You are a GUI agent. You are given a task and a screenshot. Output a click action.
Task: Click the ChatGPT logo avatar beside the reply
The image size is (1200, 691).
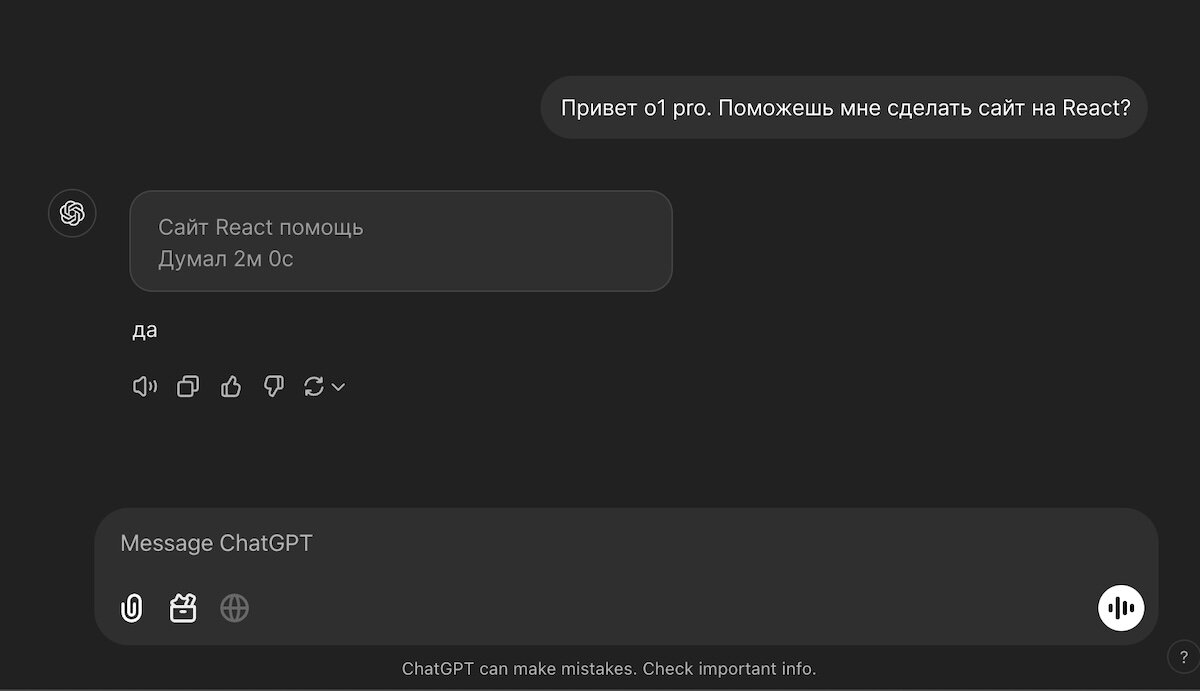(x=72, y=213)
